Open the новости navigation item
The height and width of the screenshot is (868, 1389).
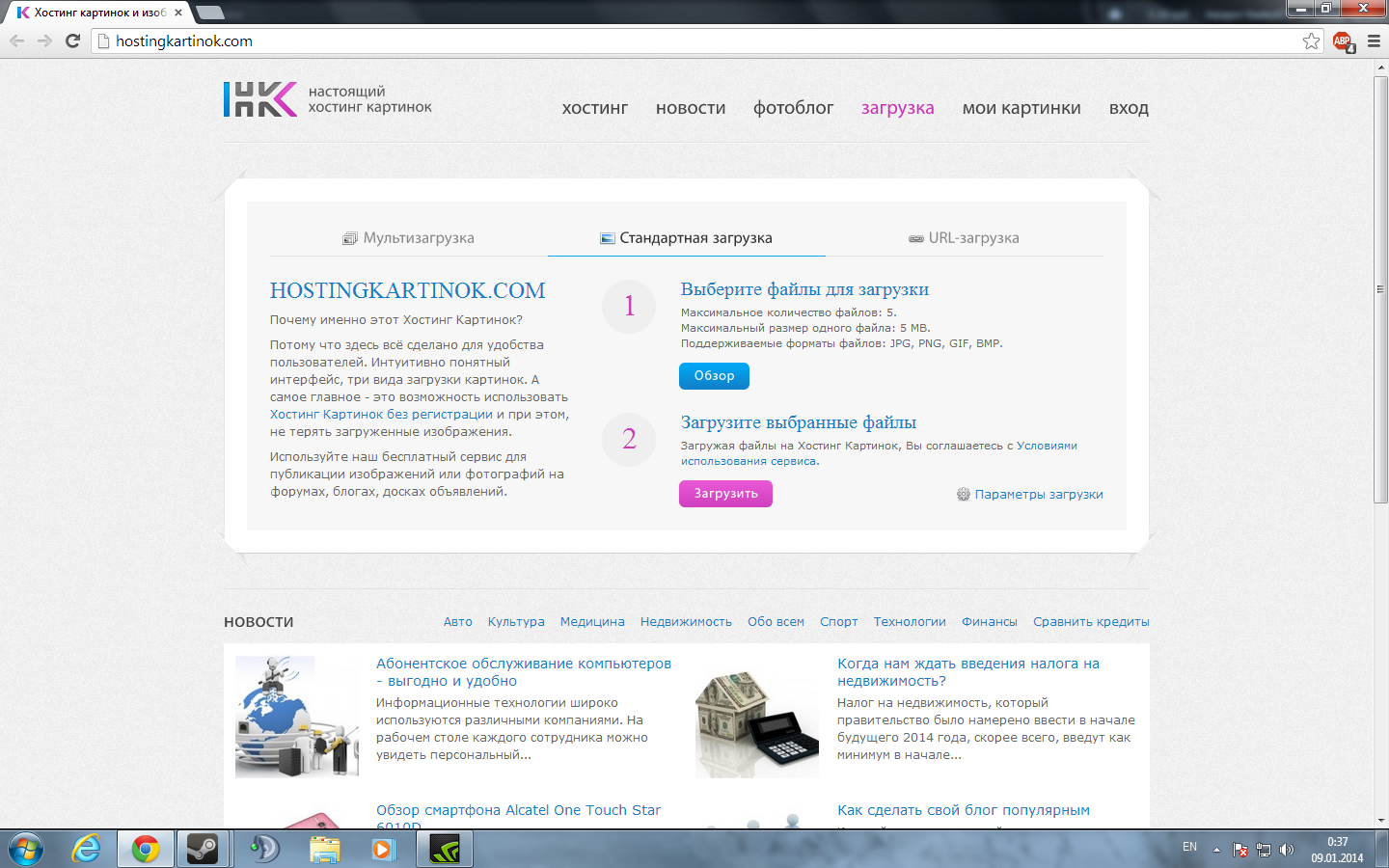click(691, 108)
